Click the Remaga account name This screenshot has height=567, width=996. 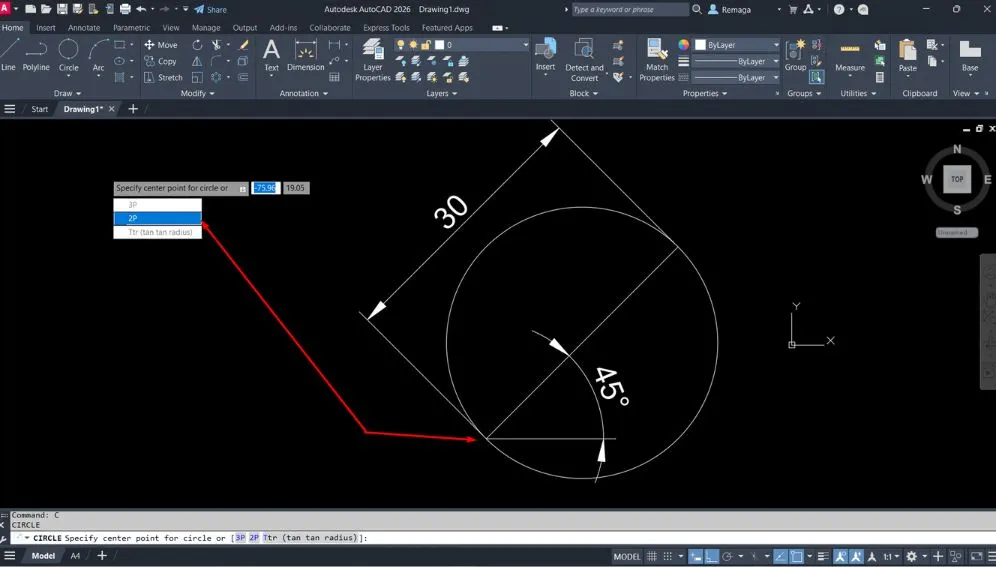tap(736, 10)
